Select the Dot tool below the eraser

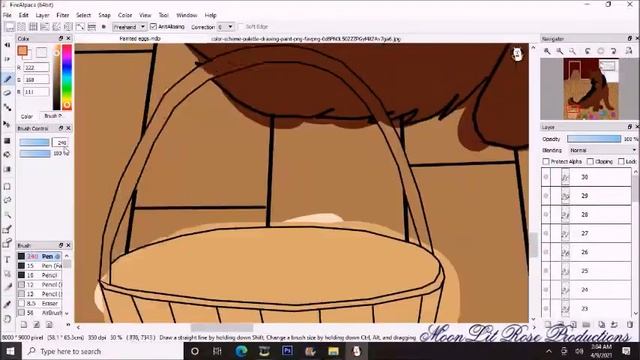(x=7, y=107)
